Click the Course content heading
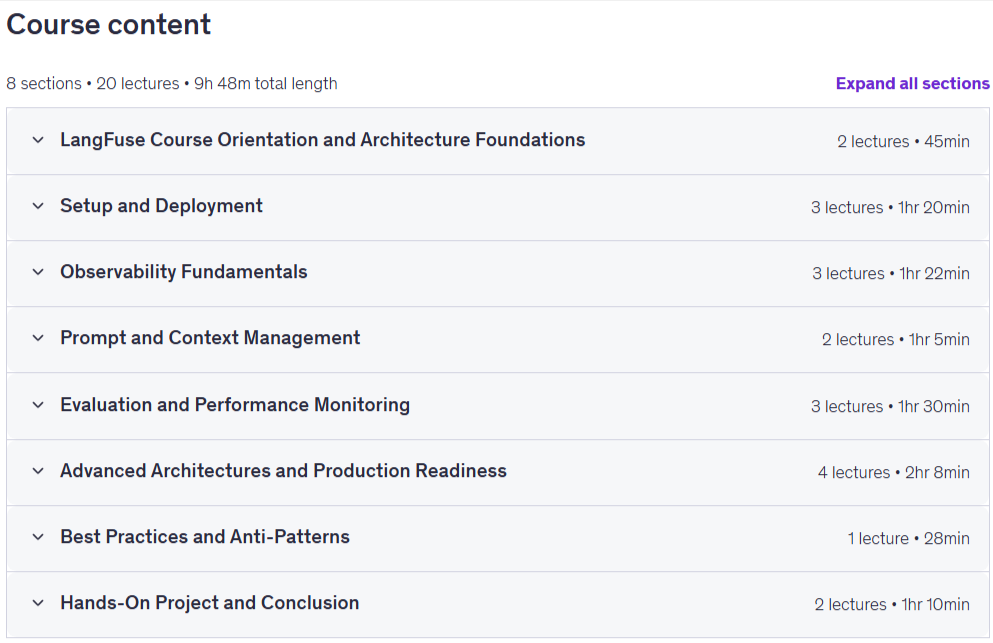 (x=108, y=25)
